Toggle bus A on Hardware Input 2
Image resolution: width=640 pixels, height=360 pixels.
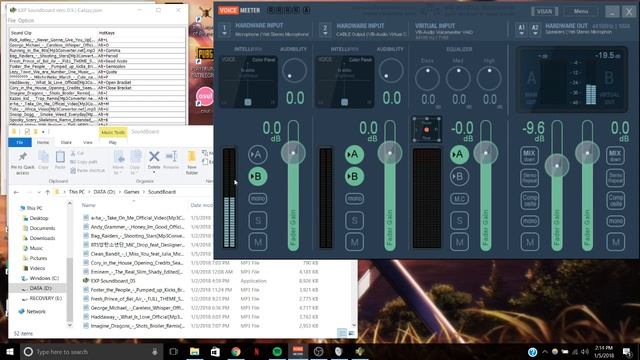click(x=354, y=154)
